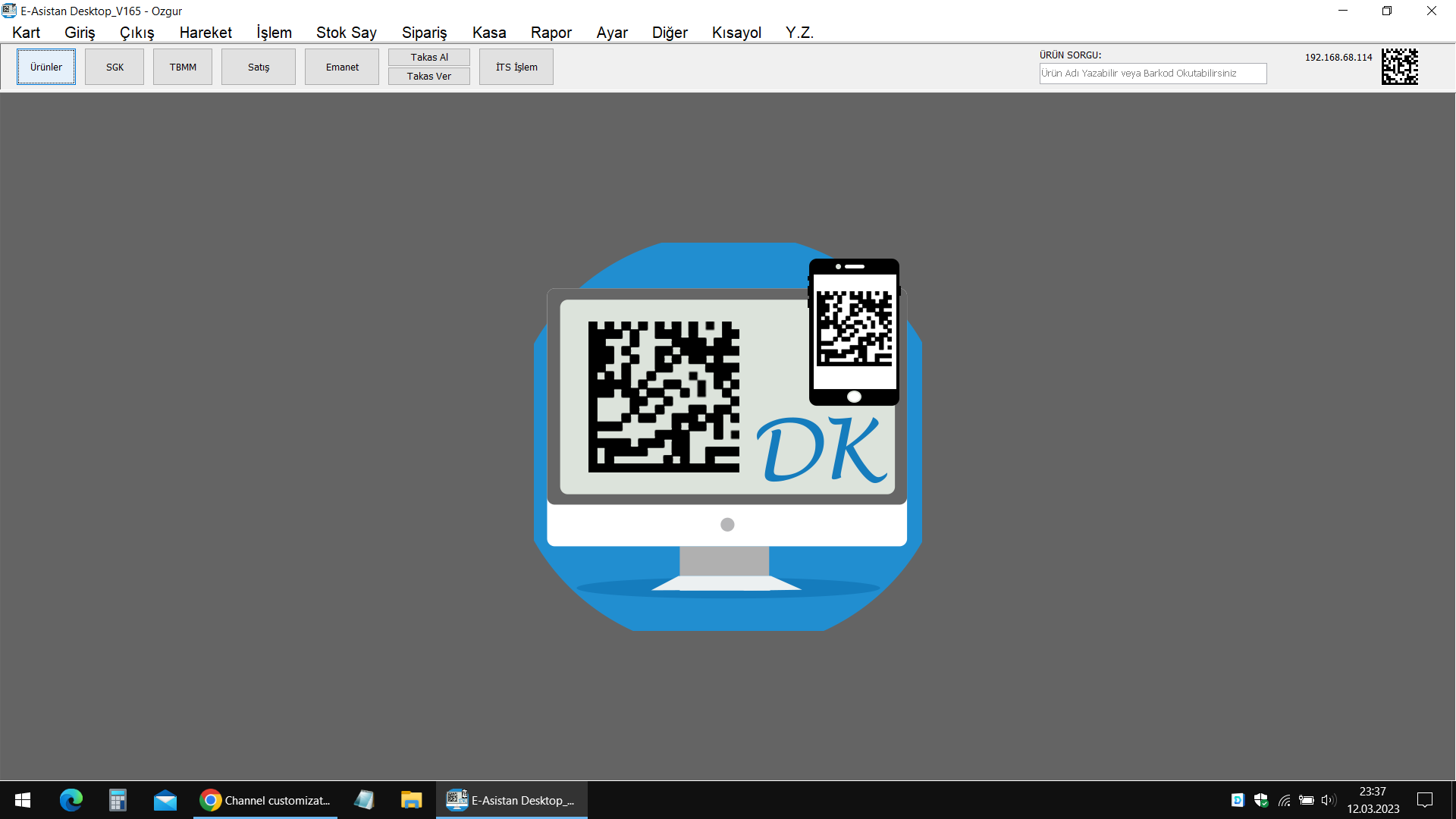
Task: Click the E-Asistan app icon in title bar
Action: [x=9, y=11]
